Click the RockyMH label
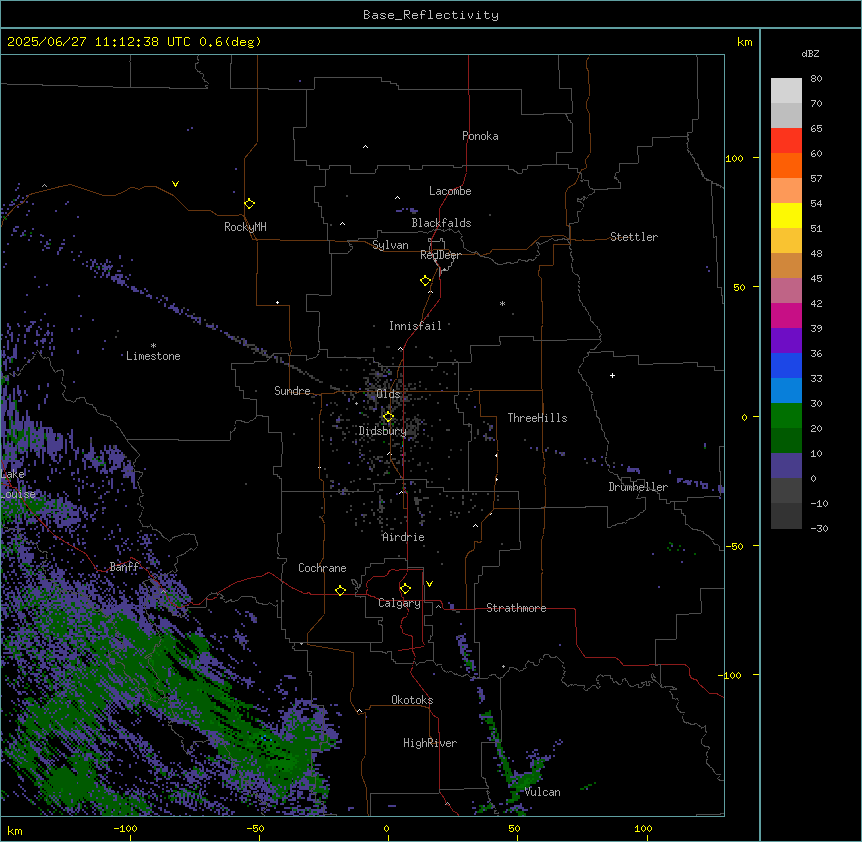Image resolution: width=862 pixels, height=842 pixels. (x=245, y=227)
